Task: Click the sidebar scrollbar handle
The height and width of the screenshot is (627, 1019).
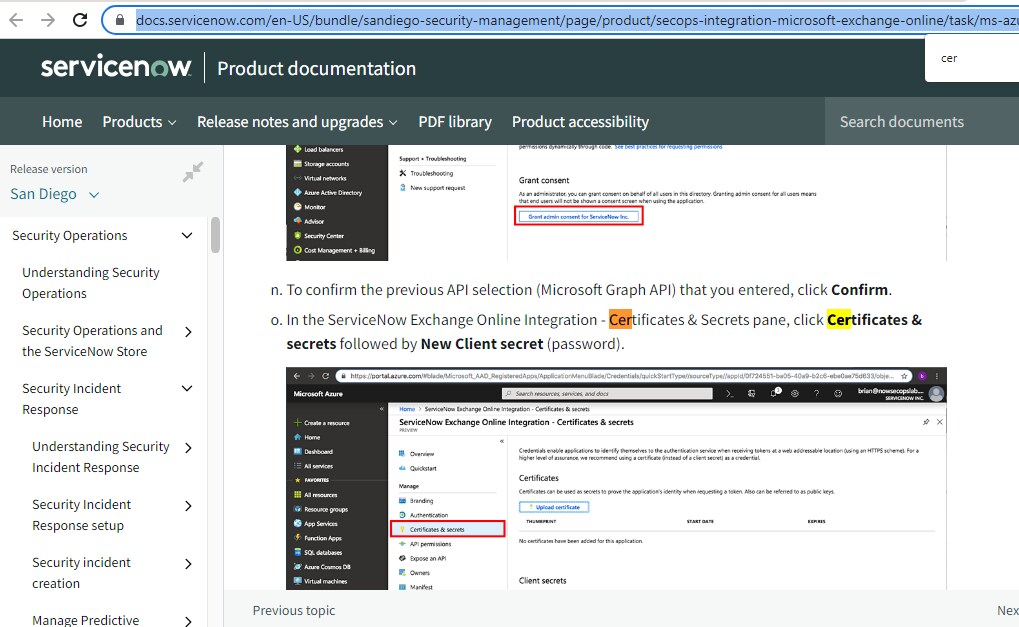Action: (215, 235)
